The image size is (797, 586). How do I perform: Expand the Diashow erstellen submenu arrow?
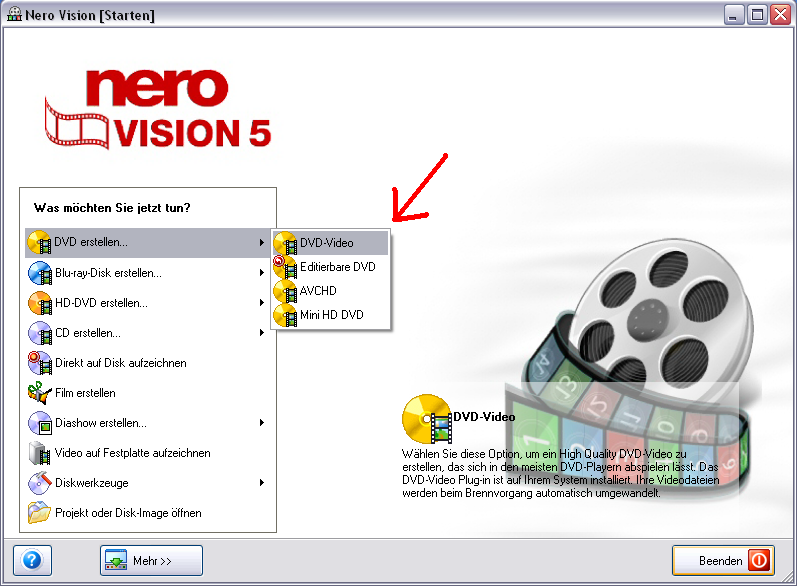(262, 423)
